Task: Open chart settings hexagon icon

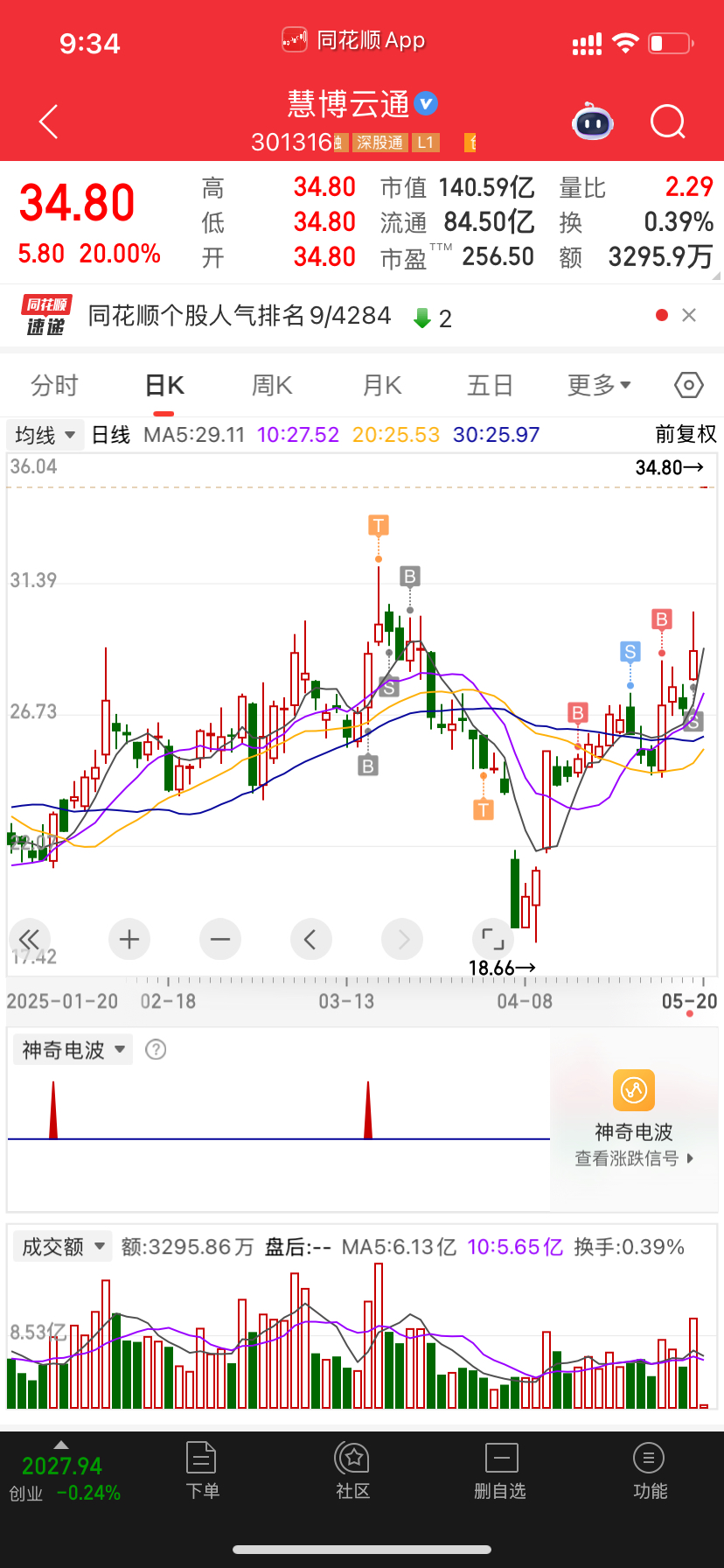Action: coord(689,385)
